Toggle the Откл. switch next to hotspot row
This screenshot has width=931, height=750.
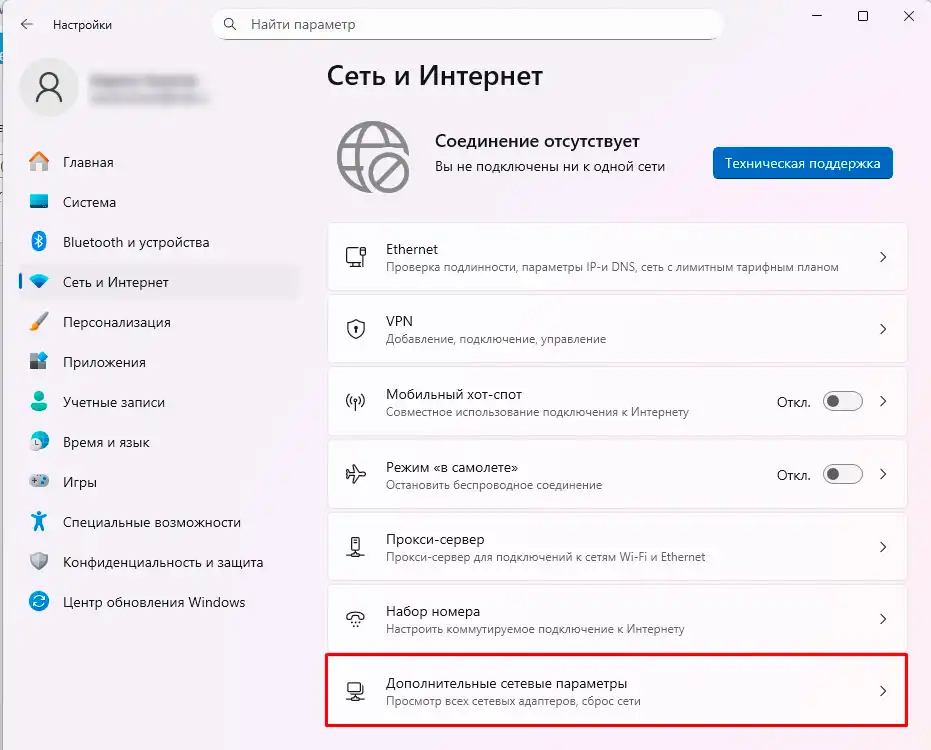tap(842, 401)
